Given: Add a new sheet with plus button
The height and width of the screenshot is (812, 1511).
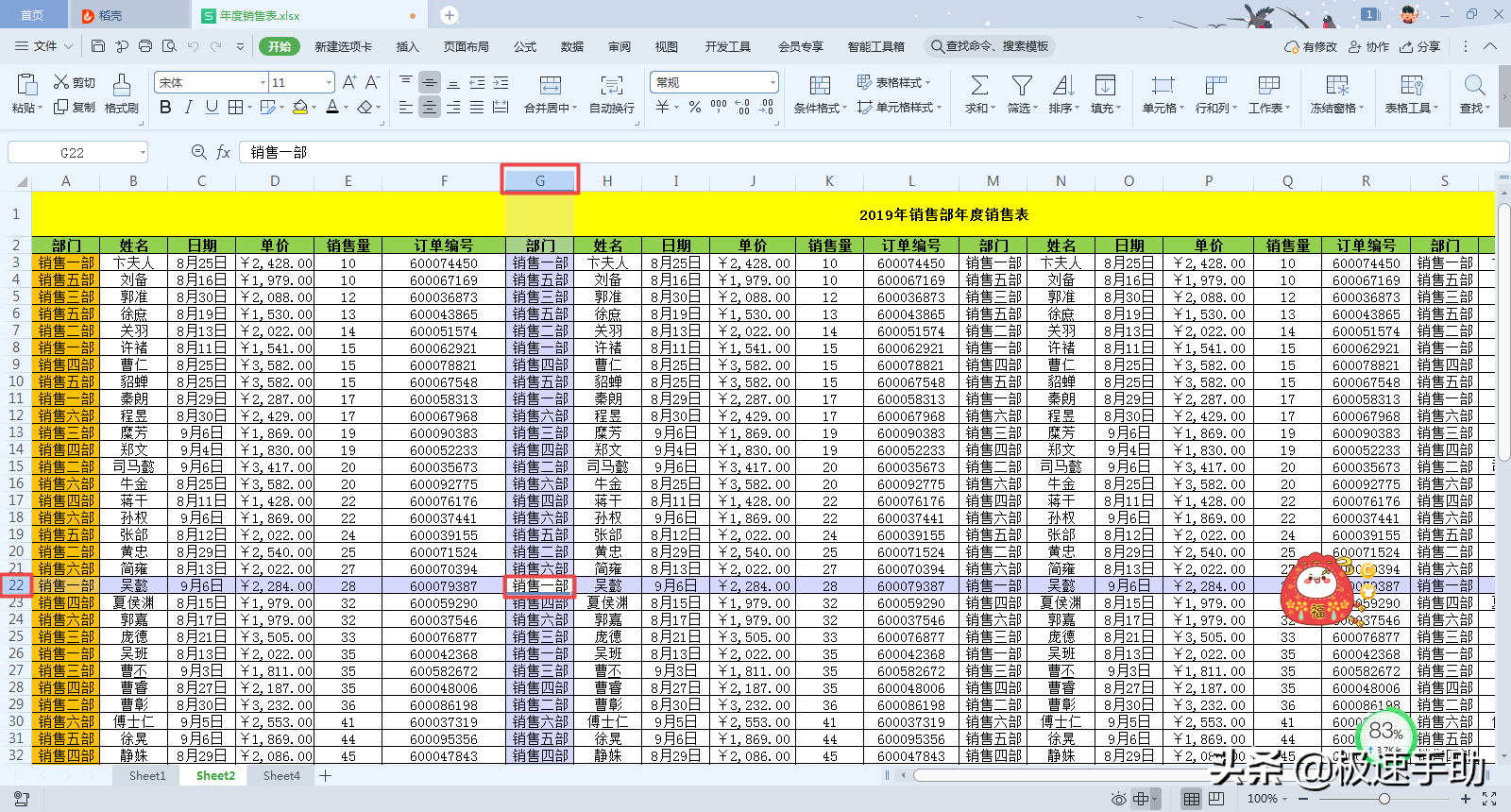Looking at the screenshot, I should click(326, 776).
